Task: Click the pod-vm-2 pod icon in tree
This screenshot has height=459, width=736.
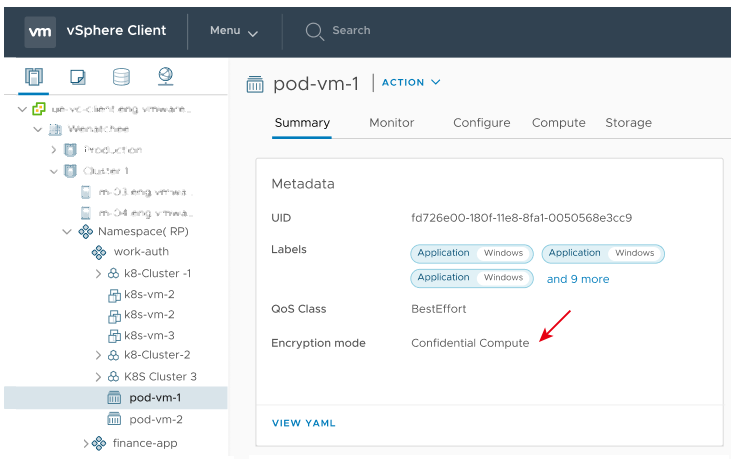Action: tap(114, 419)
